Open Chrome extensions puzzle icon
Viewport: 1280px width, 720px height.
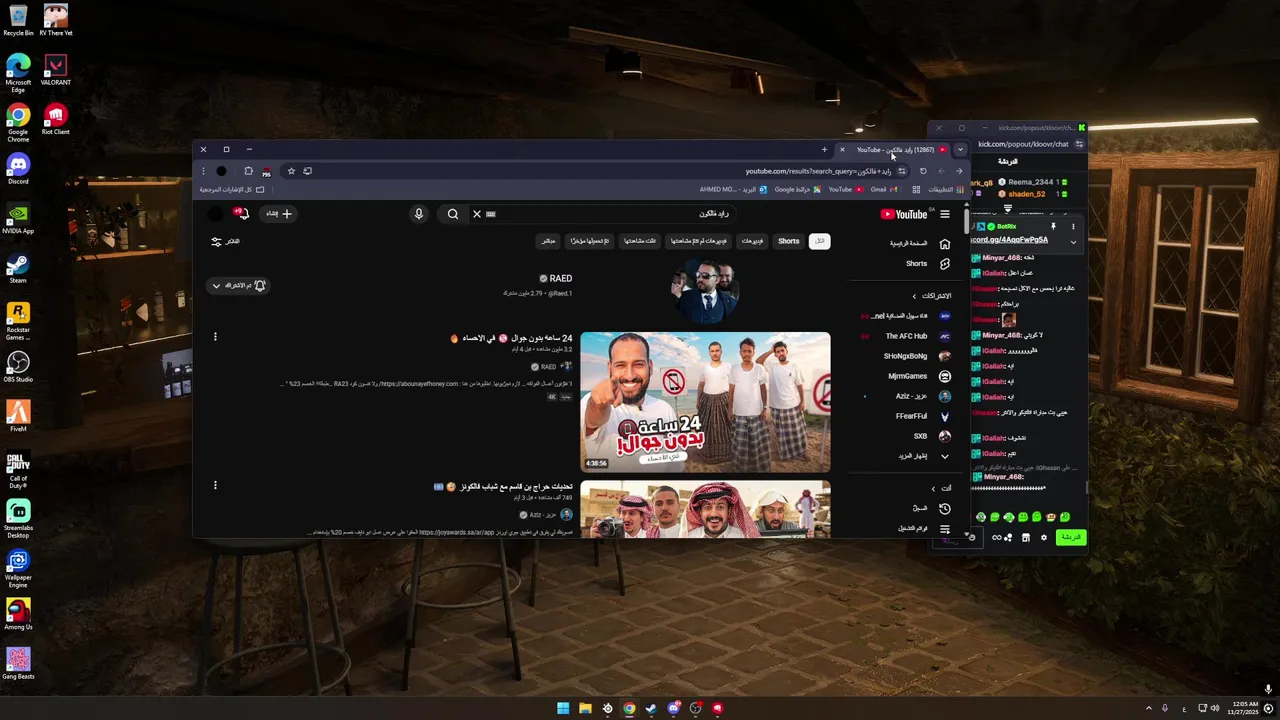pyautogui.click(x=248, y=171)
